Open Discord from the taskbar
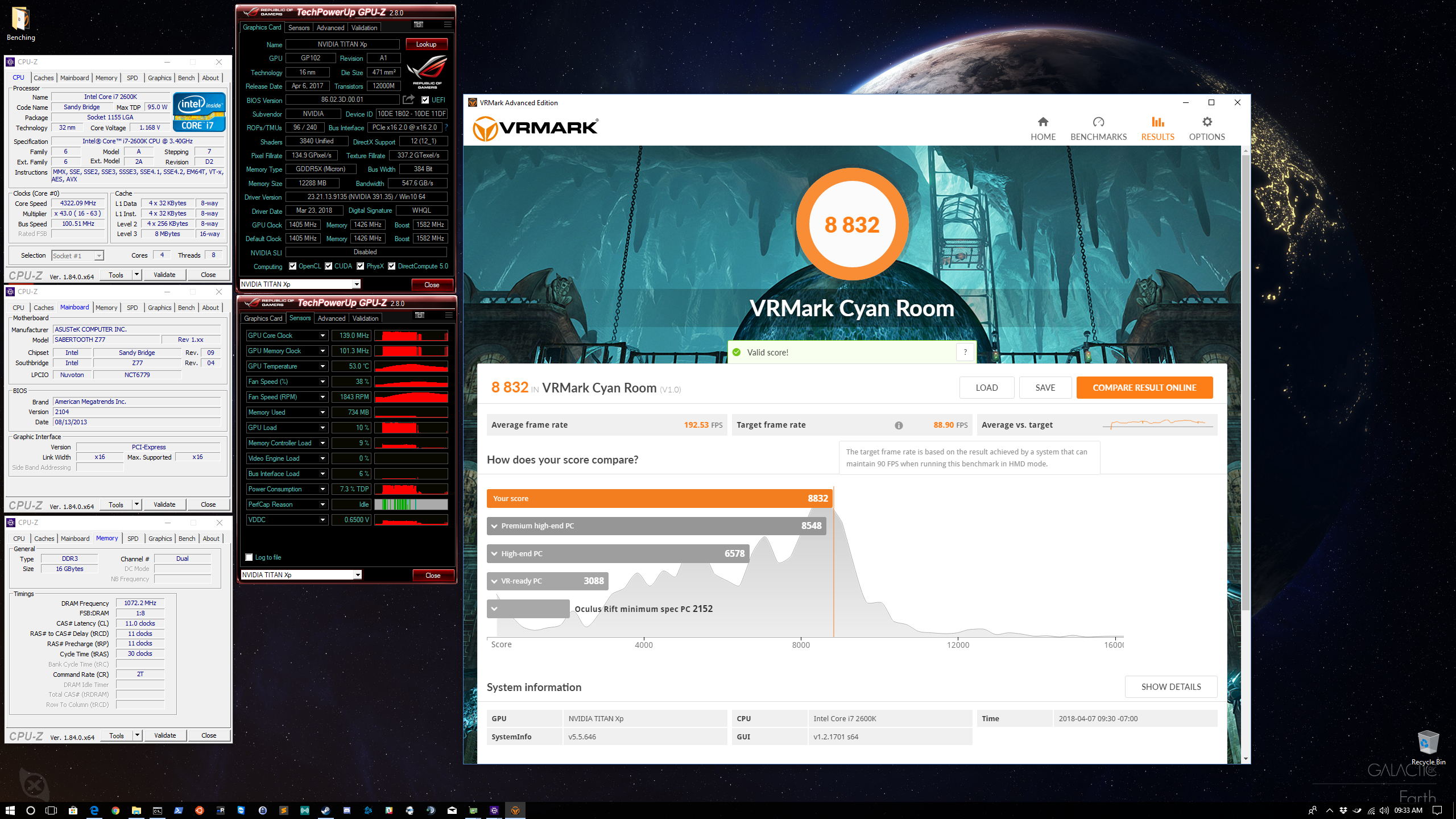Screen dimensions: 1456x819 pos(347,810)
